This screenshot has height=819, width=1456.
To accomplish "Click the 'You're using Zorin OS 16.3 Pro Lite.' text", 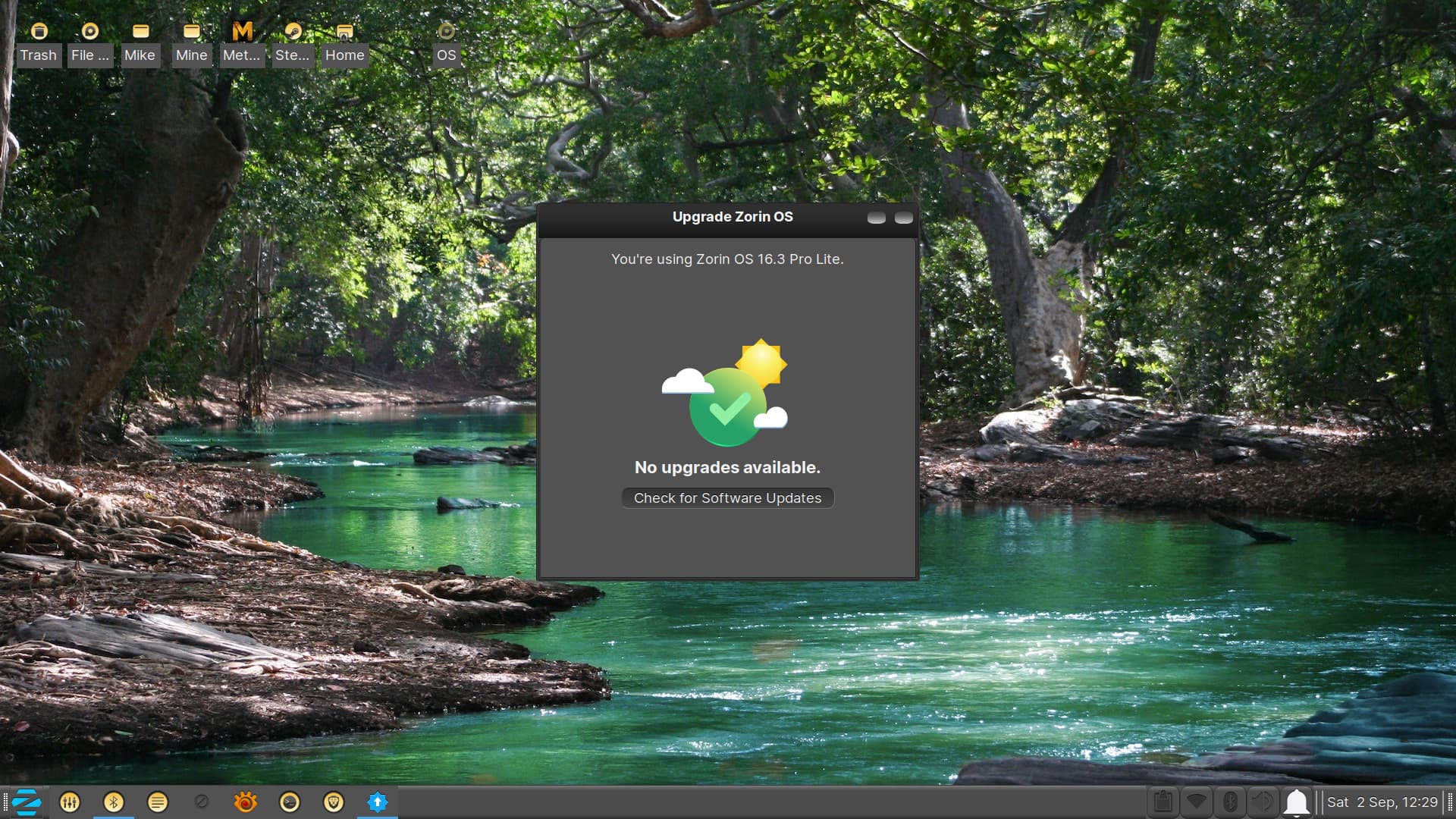I will pos(728,259).
